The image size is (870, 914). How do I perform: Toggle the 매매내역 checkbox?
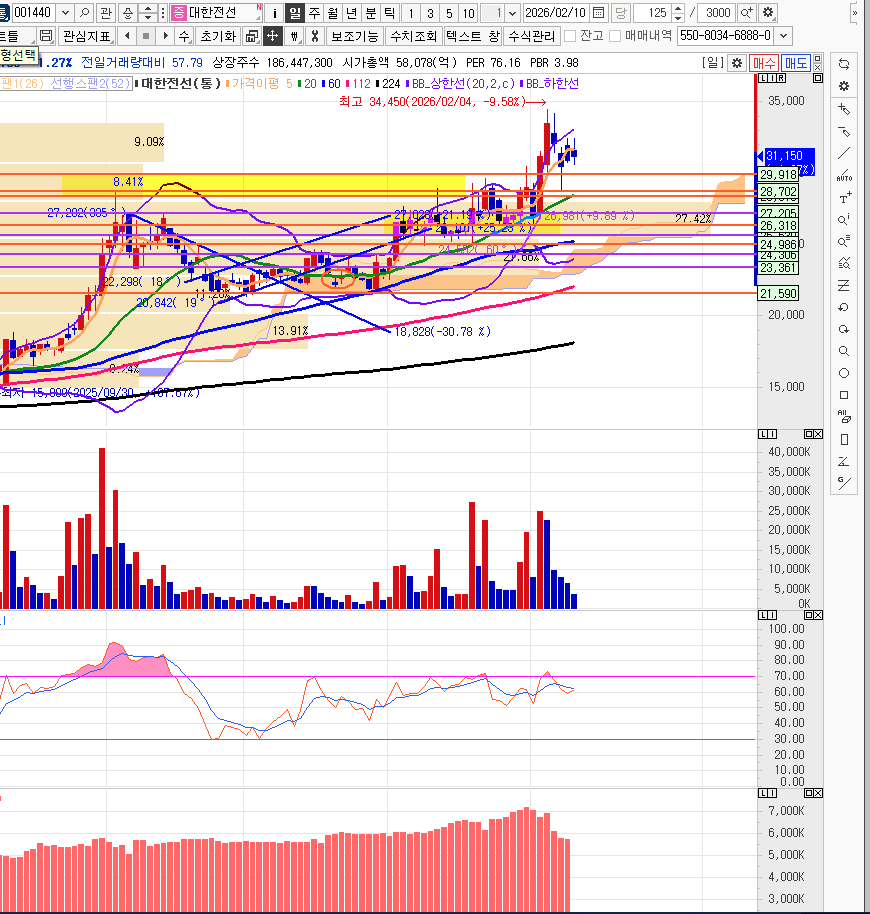pyautogui.click(x=616, y=36)
